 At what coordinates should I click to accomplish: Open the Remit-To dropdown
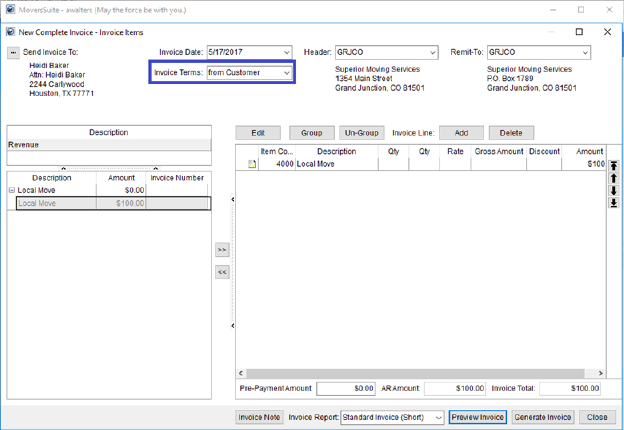click(584, 53)
